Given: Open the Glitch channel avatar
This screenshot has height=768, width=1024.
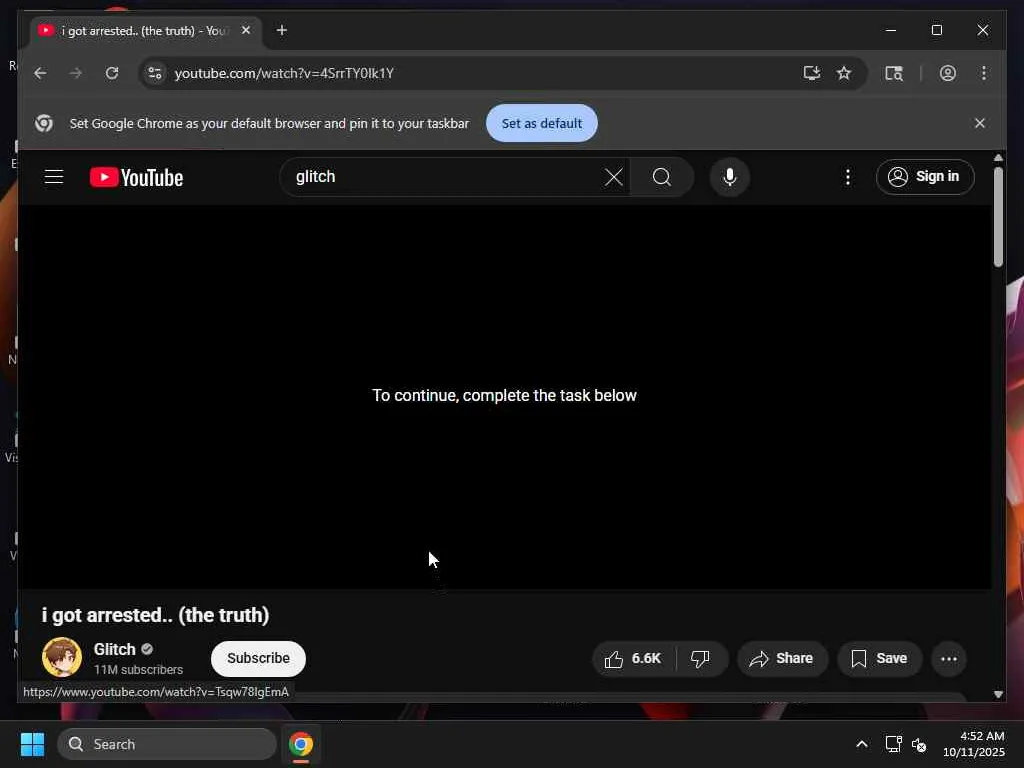Looking at the screenshot, I should coord(62,657).
